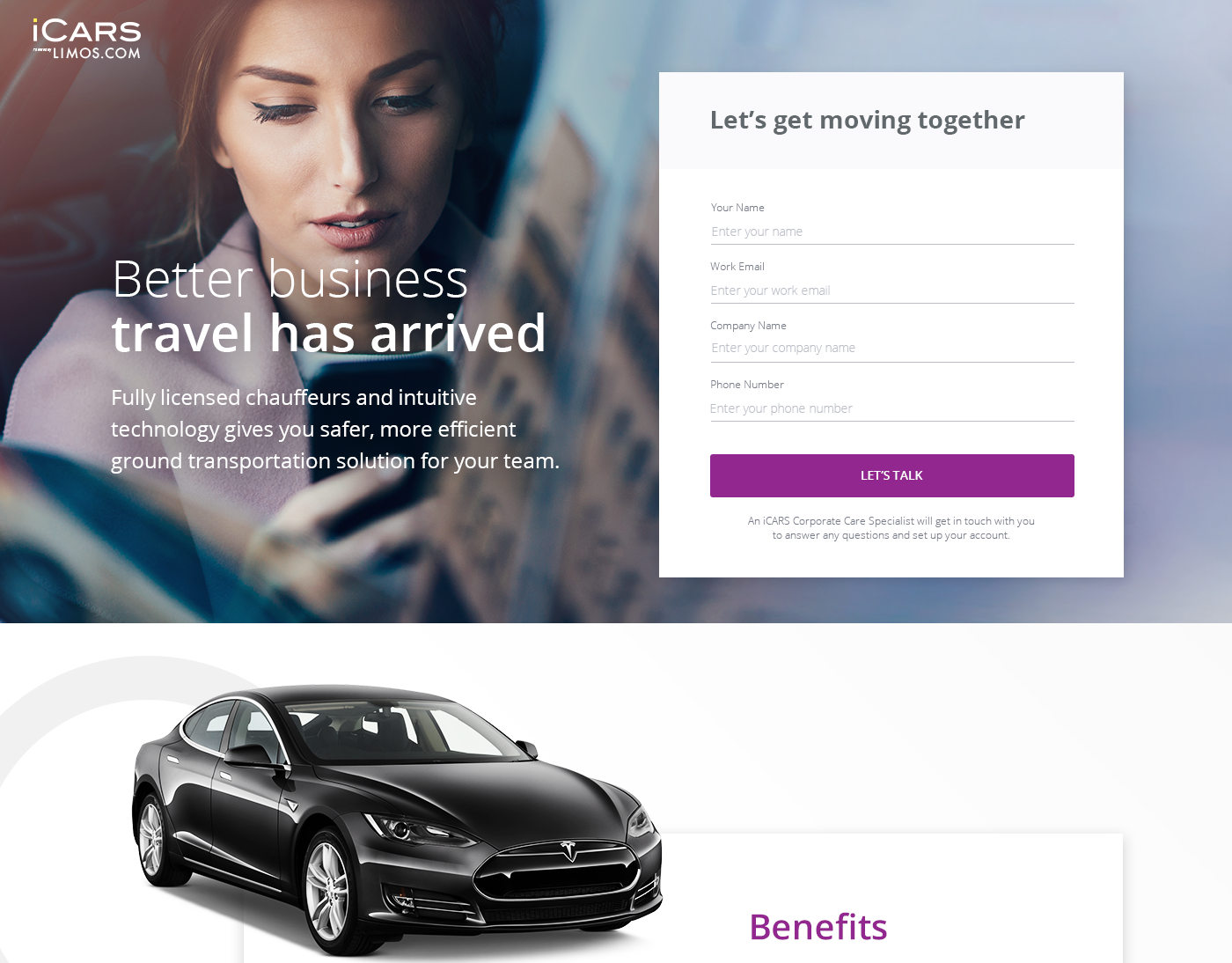Click the "Phone Number" field label
The height and width of the screenshot is (963, 1232).
(747, 385)
